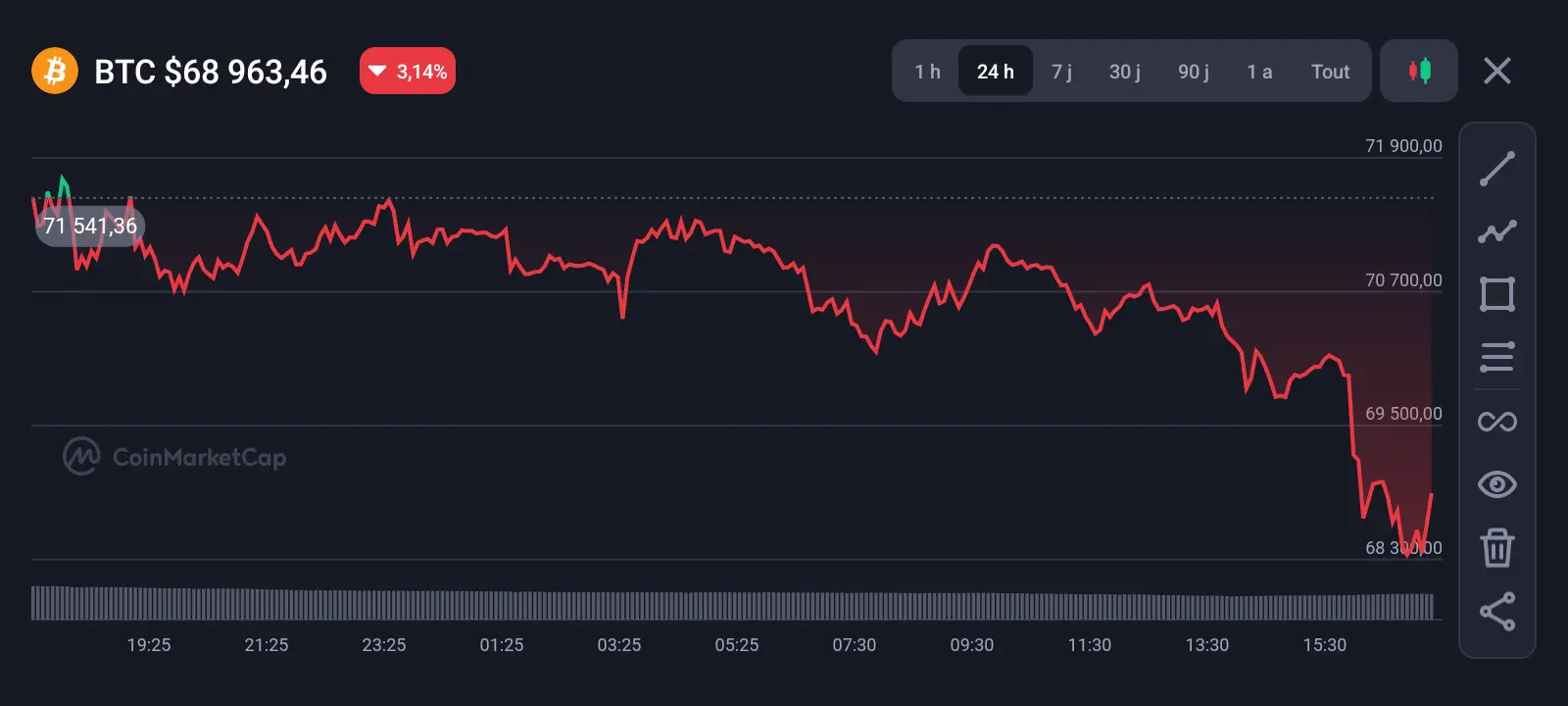1568x706 pixels.
Task: Share the chart using the share icon
Action: coord(1497,611)
